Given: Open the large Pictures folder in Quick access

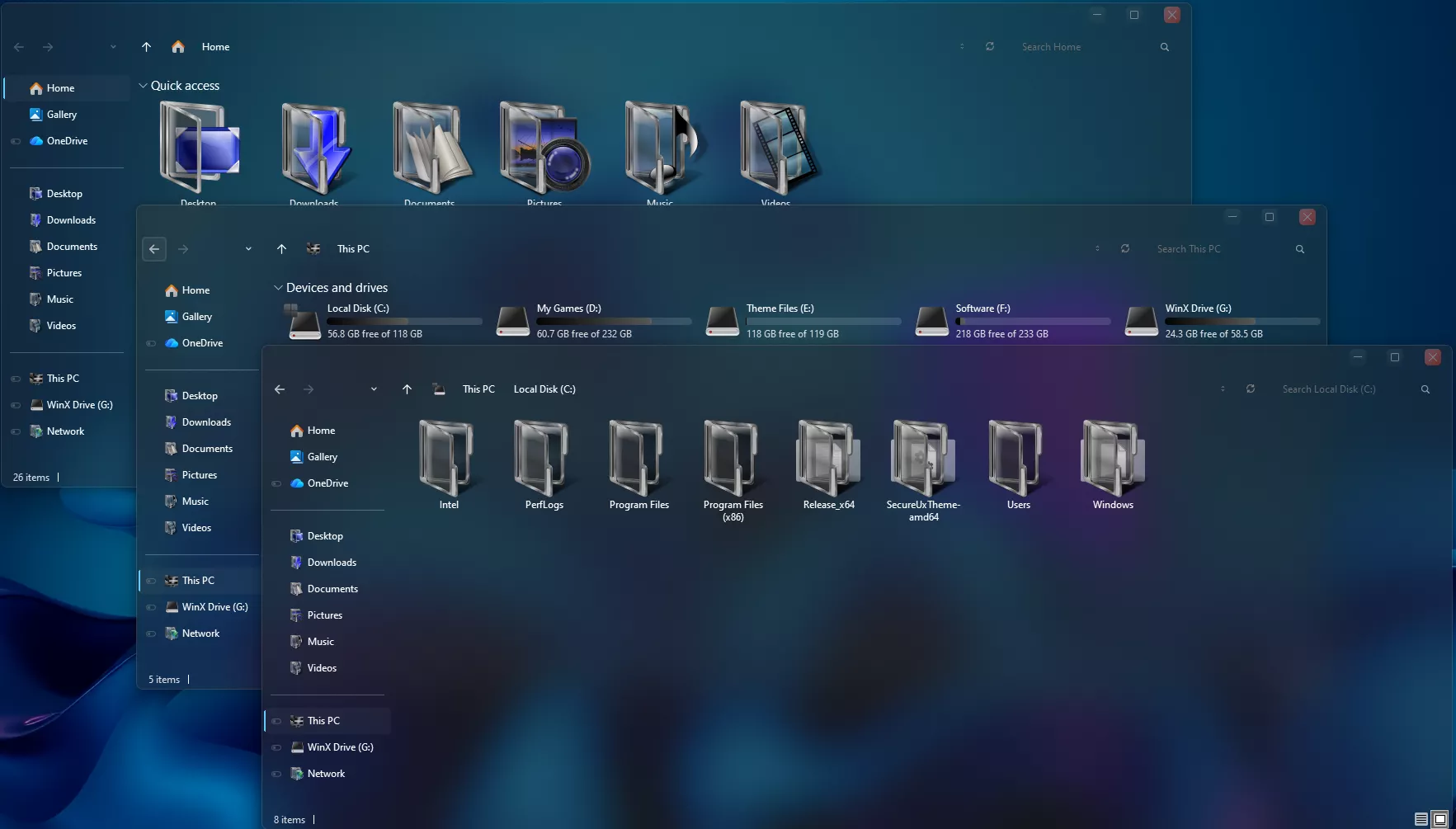Looking at the screenshot, I should coord(544,150).
